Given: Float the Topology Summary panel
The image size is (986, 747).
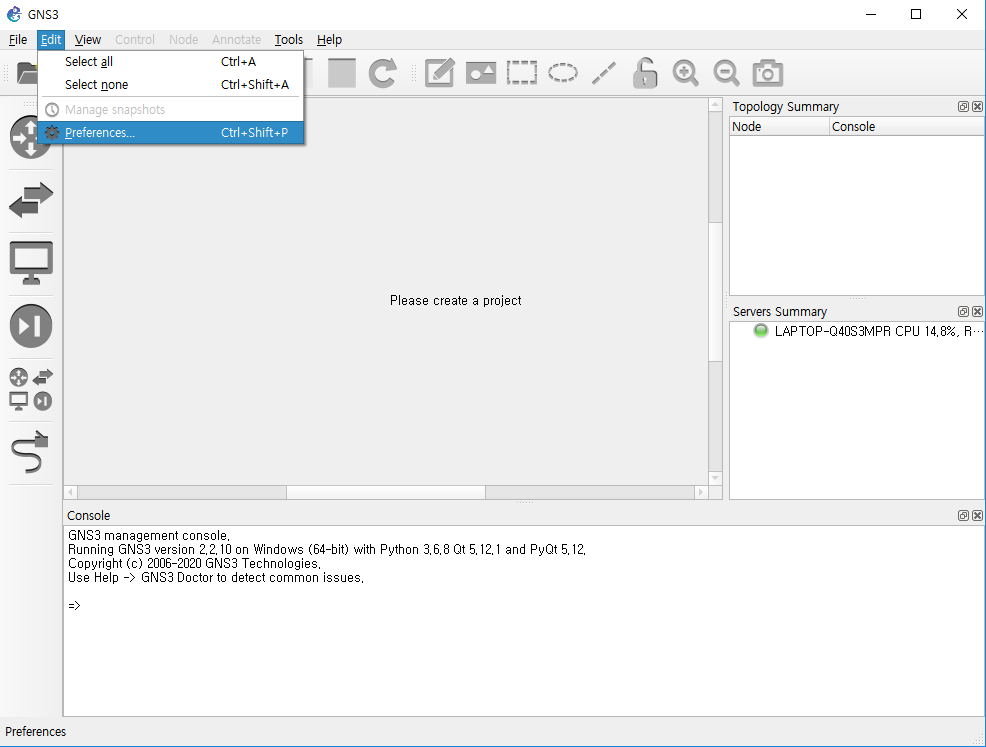Looking at the screenshot, I should pyautogui.click(x=963, y=107).
